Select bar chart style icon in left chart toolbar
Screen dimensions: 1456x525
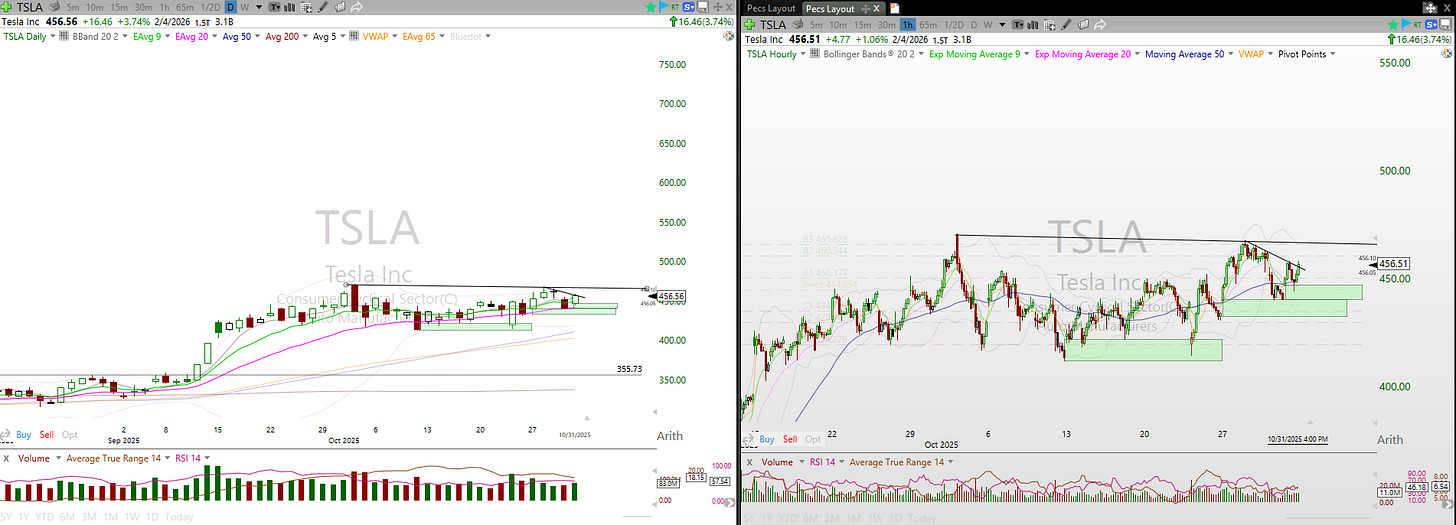(x=290, y=7)
